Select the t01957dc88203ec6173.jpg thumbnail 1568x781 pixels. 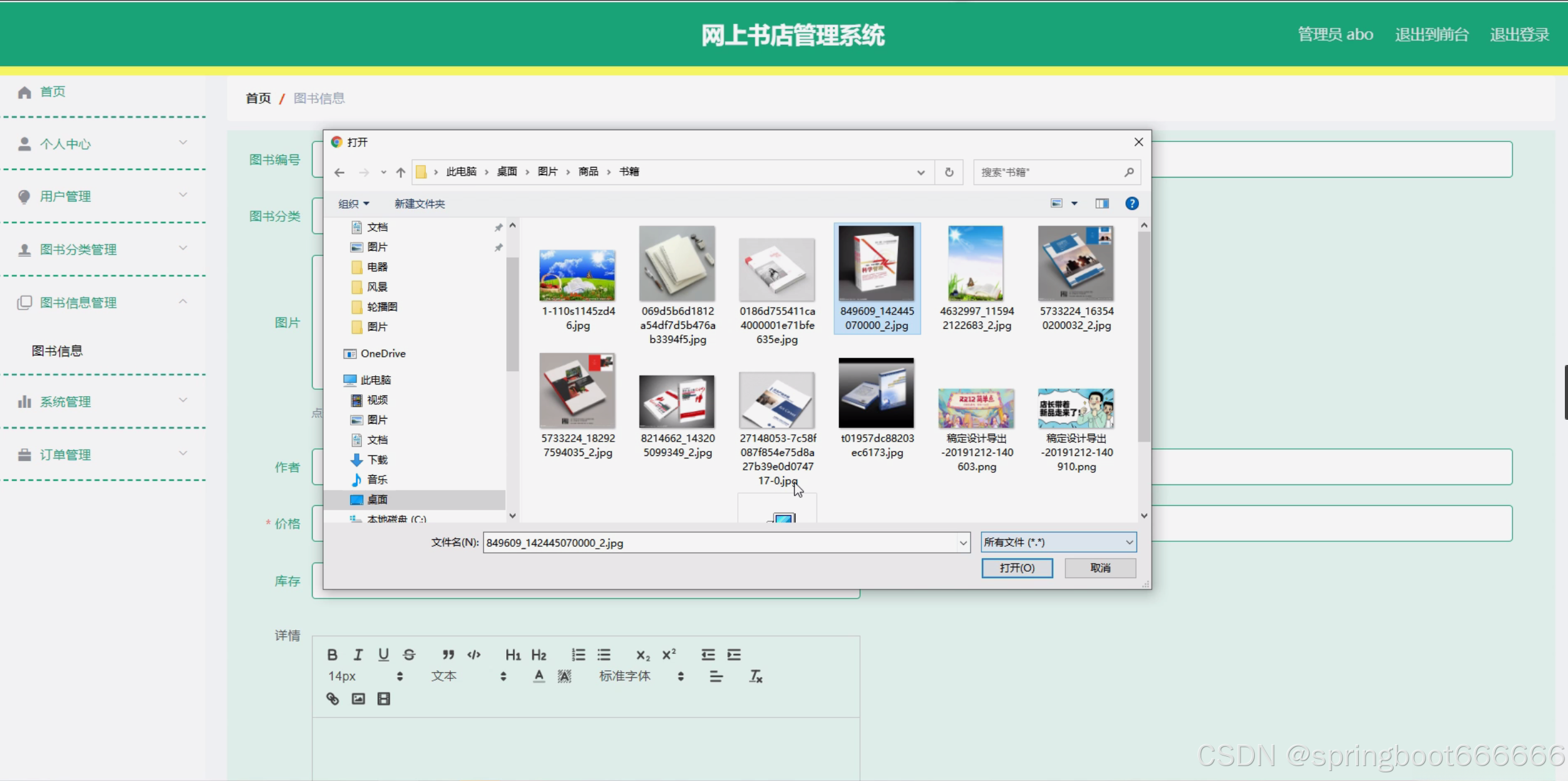tap(876, 394)
